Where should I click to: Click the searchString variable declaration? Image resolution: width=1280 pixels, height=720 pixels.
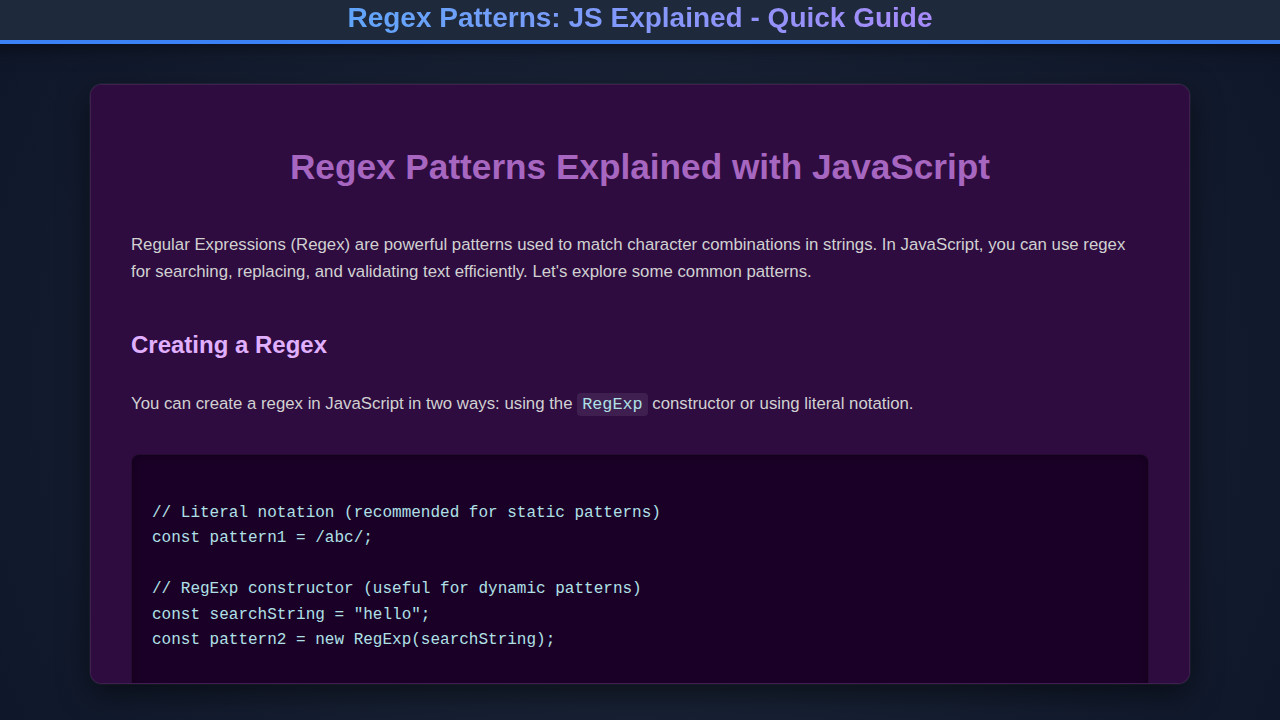[x=290, y=613]
